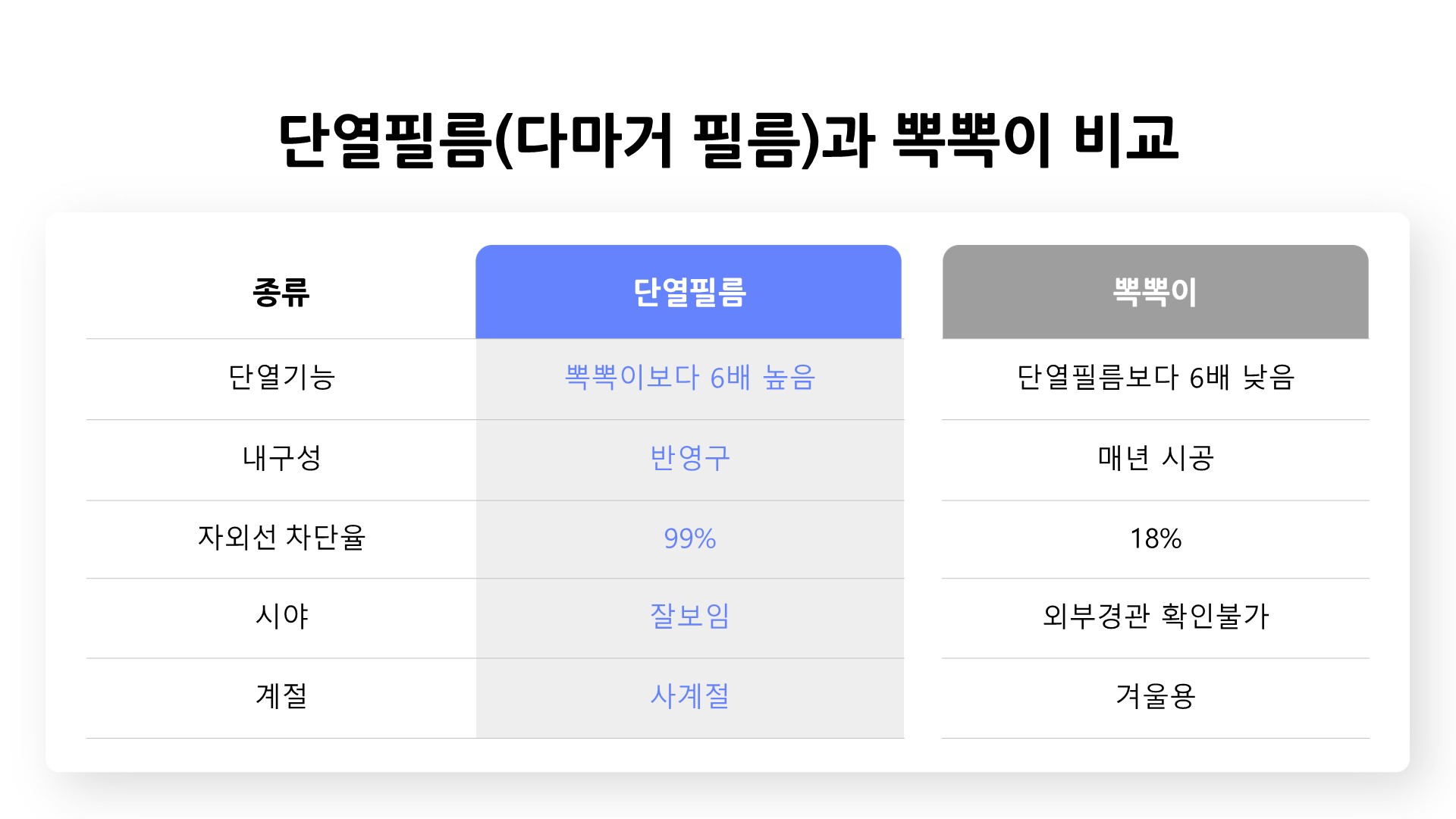This screenshot has width=1456, height=819.
Task: Click the 18% value cell
Action: 1155,538
